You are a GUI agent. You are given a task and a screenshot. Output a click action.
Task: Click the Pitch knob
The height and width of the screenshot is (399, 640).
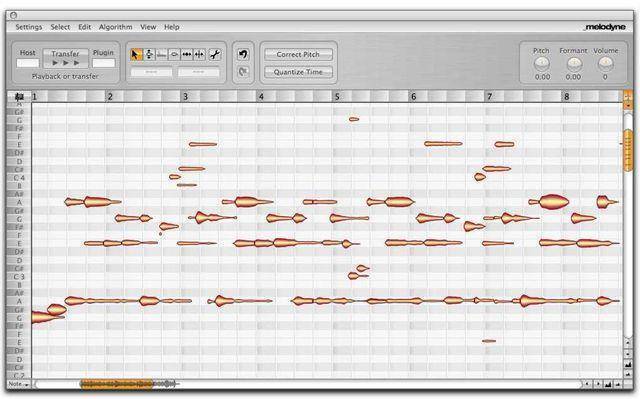[542, 64]
